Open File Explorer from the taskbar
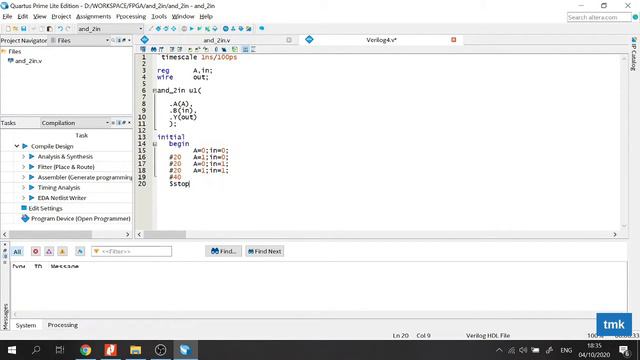The width and height of the screenshot is (640, 360). pyautogui.click(x=135, y=350)
